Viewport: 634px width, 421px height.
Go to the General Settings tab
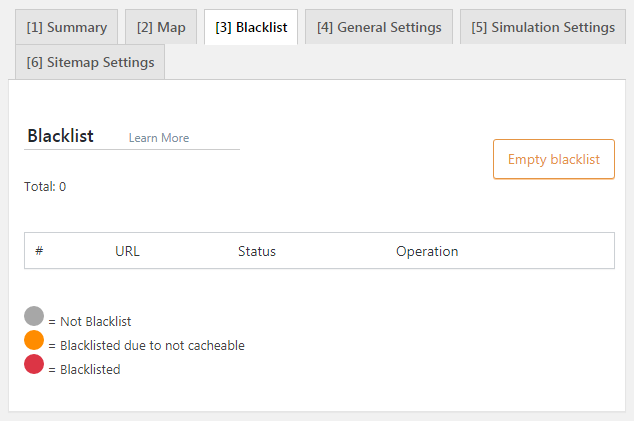coord(379,28)
